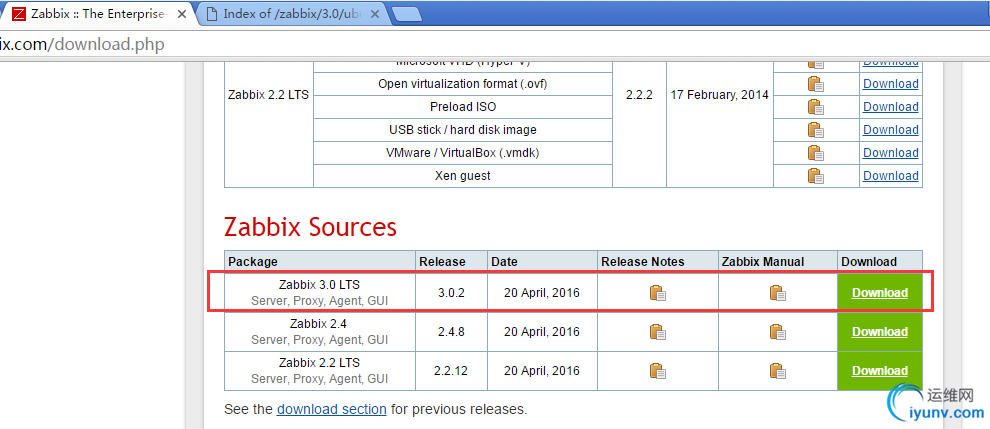This screenshot has height=429, width=990.
Task: Open notes icon for Open virtualization format row
Action: (x=816, y=84)
